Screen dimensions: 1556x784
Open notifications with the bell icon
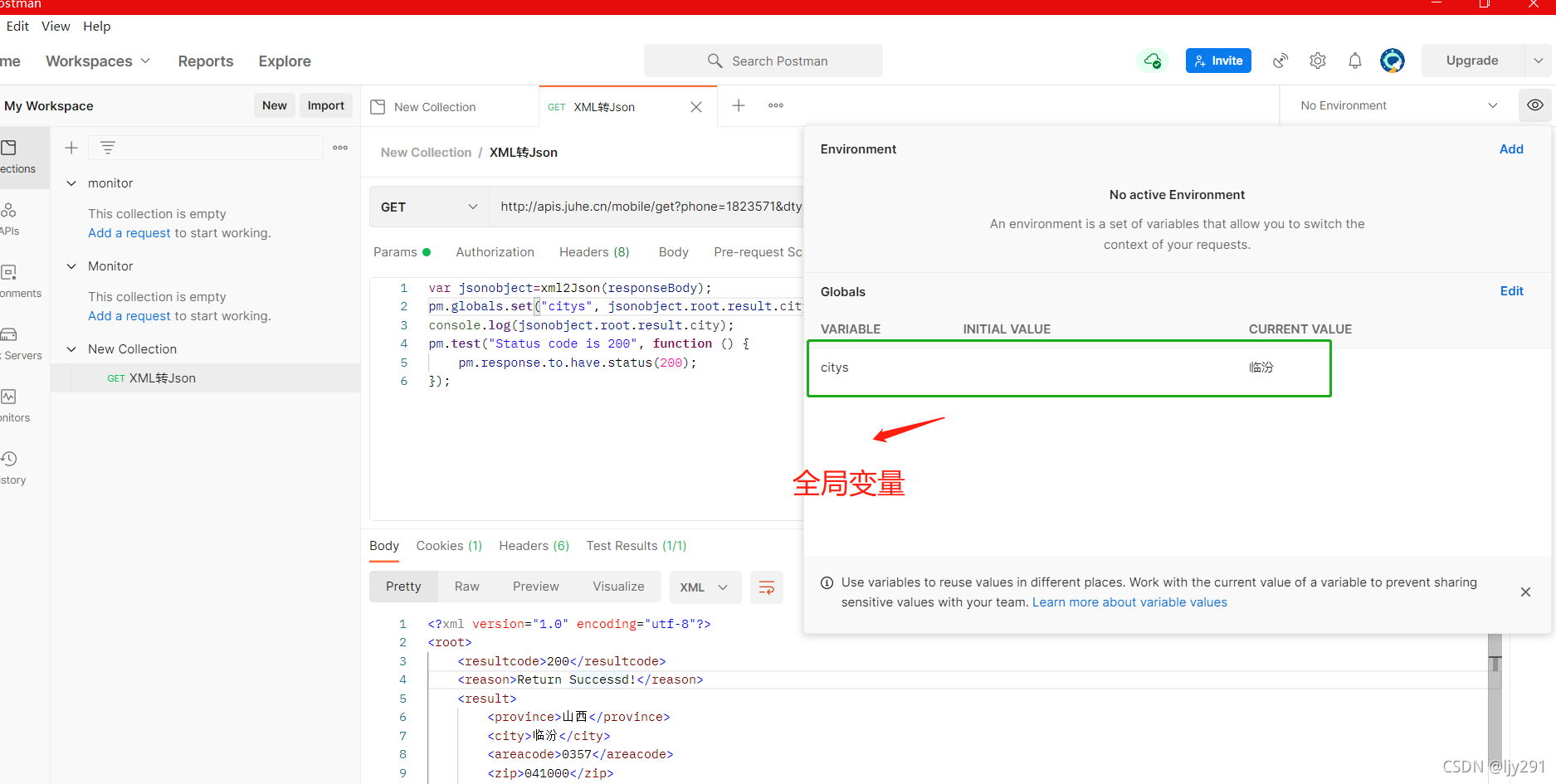[x=1355, y=60]
